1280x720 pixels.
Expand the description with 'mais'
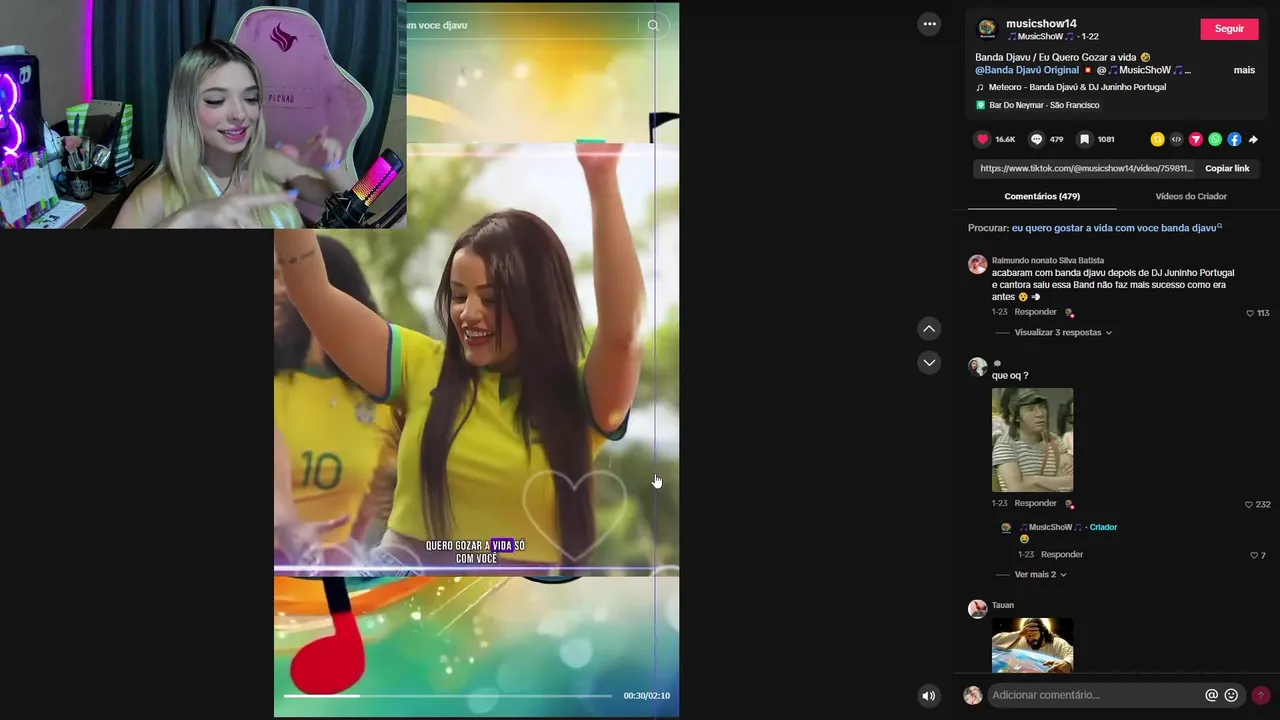1244,70
